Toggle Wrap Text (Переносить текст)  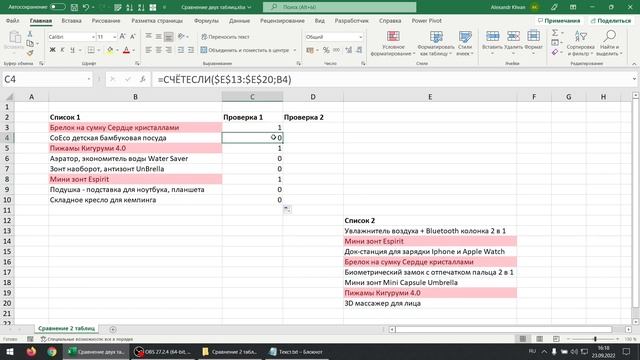point(225,37)
